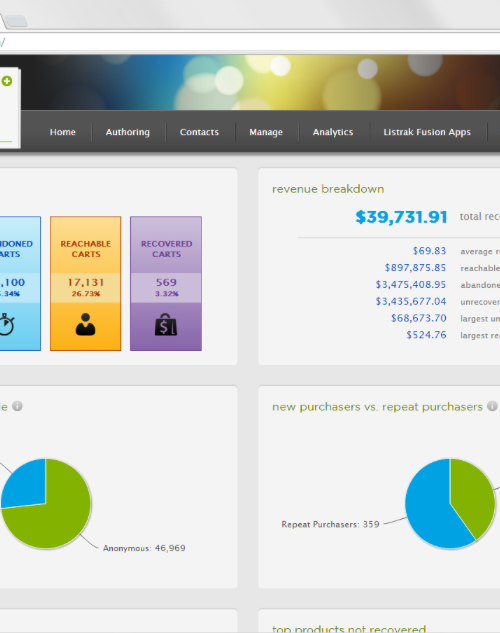The height and width of the screenshot is (633, 500).
Task: Click the Anonymous: 46,969 label
Action: pos(144,548)
